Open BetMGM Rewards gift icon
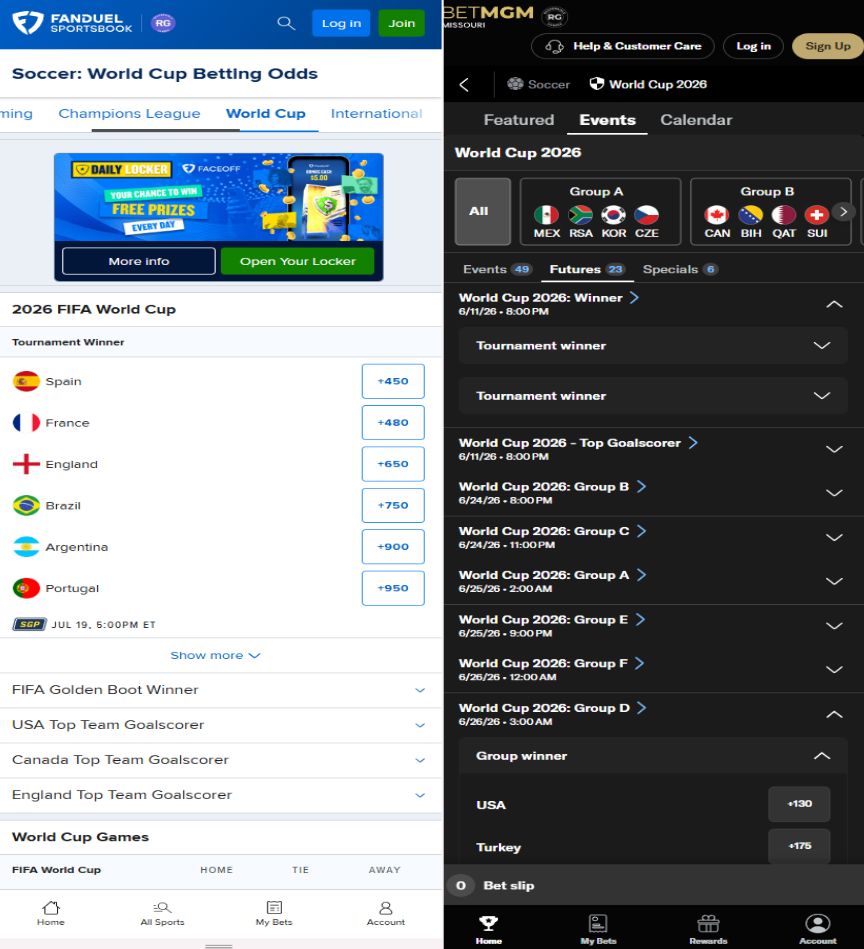The image size is (864, 949). pyautogui.click(x=708, y=928)
